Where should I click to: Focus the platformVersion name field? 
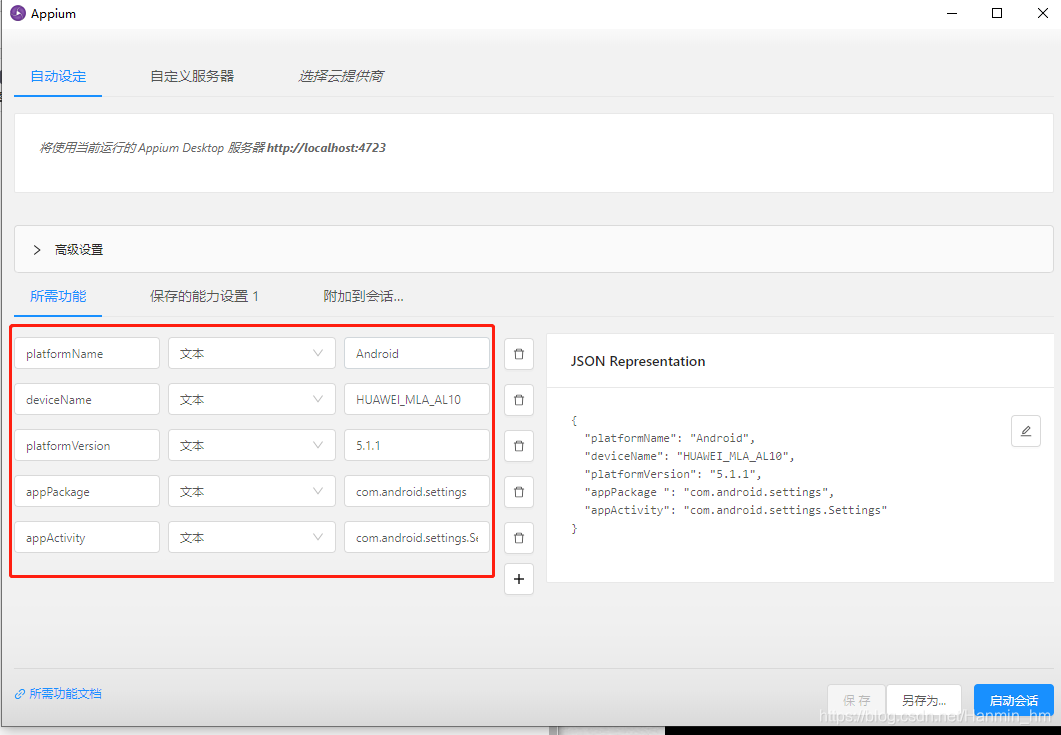(x=87, y=445)
